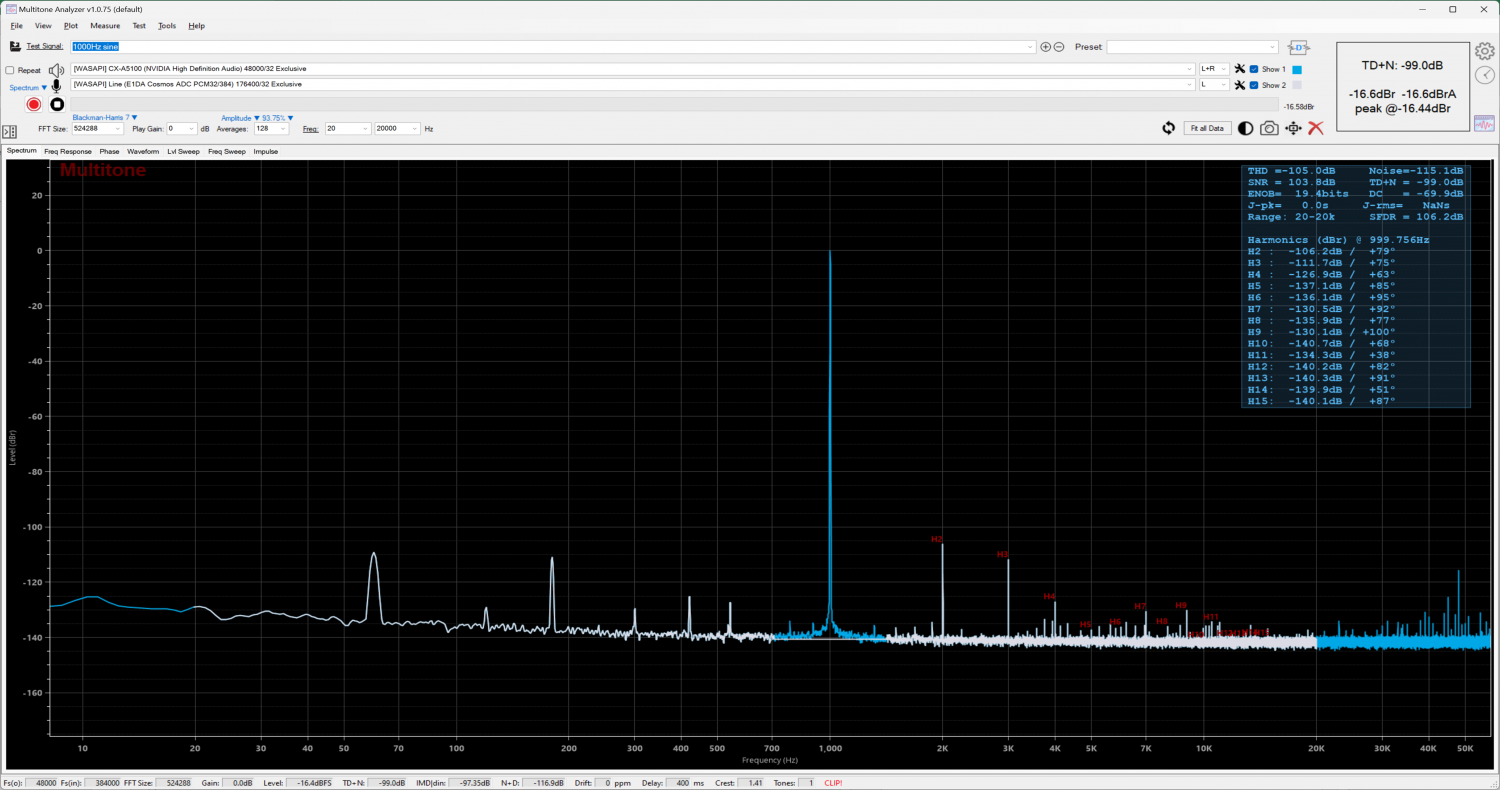Open the Play Gain dropdown
This screenshot has height=790, width=1500.
click(181, 129)
